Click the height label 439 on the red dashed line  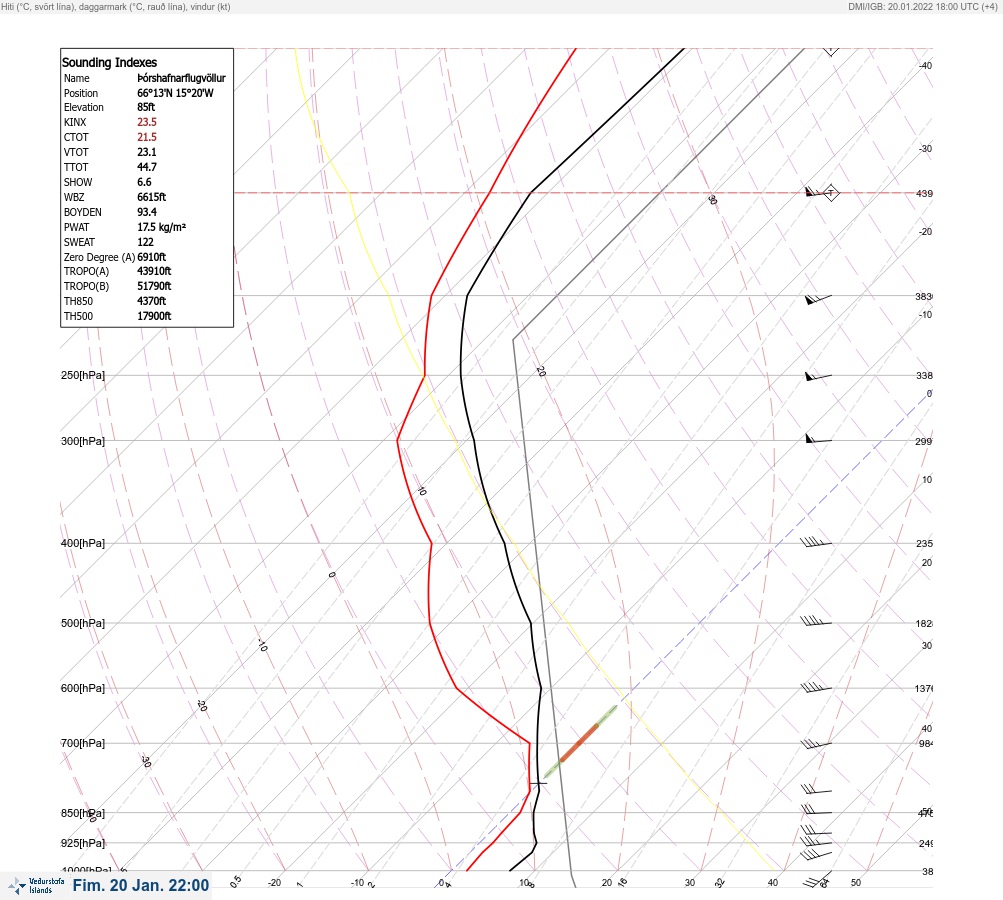pos(924,193)
